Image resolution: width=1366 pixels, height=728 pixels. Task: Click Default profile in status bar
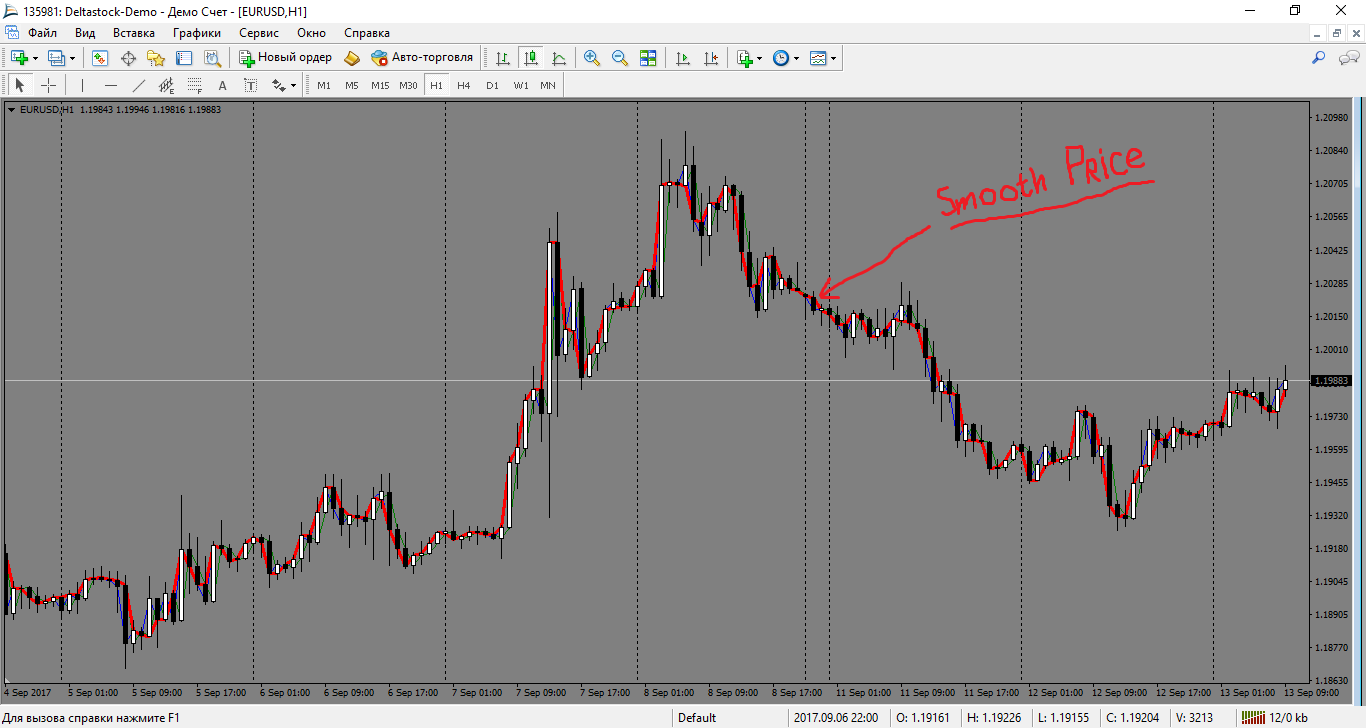point(697,717)
